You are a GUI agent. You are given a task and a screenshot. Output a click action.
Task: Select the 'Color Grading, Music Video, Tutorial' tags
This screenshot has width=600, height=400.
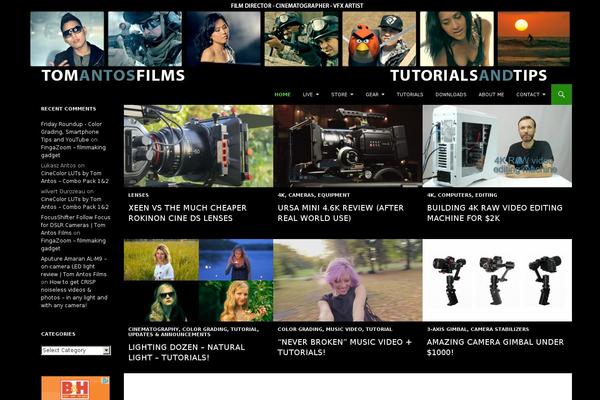click(x=335, y=329)
